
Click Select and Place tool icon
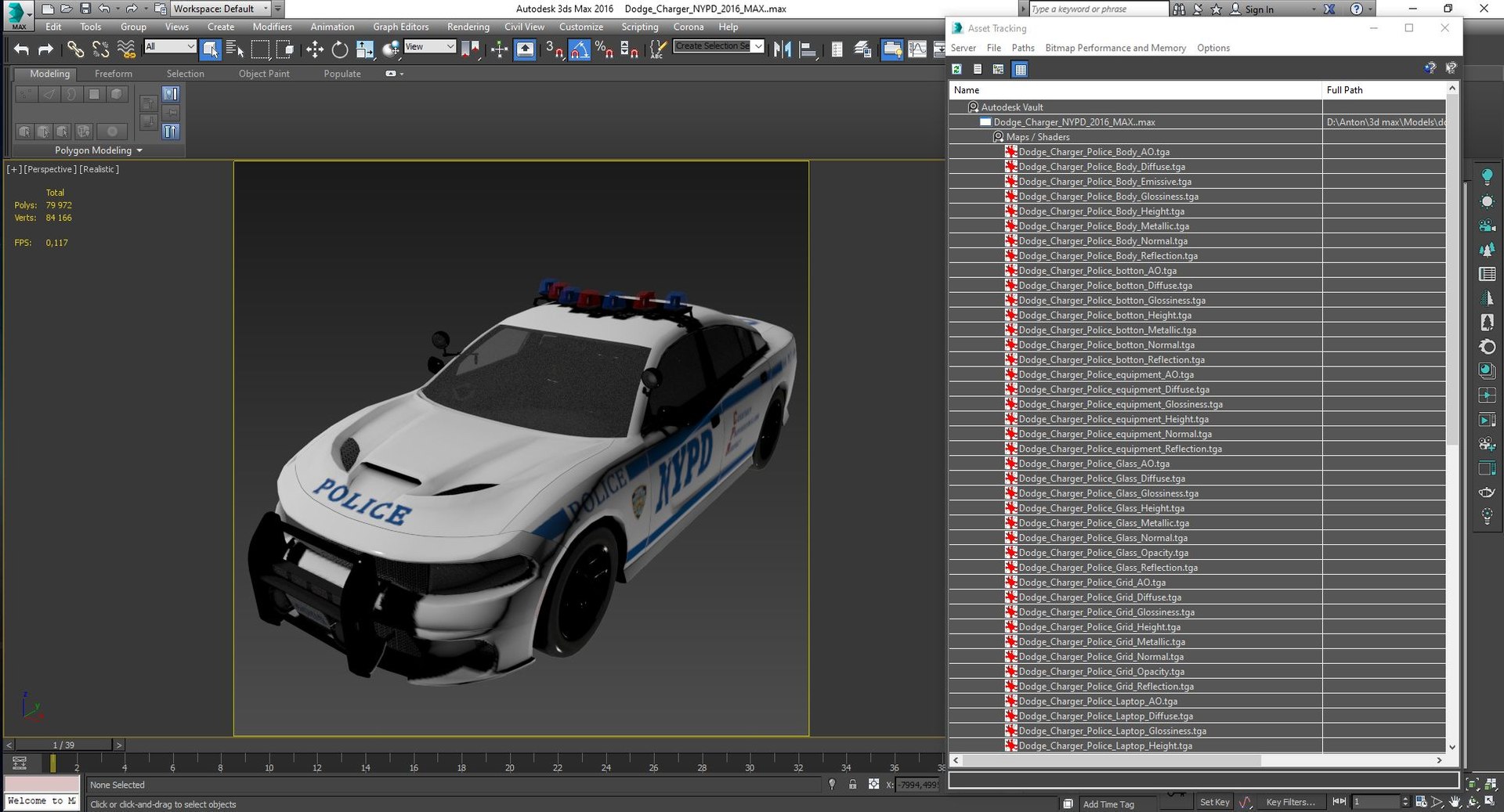click(391, 49)
